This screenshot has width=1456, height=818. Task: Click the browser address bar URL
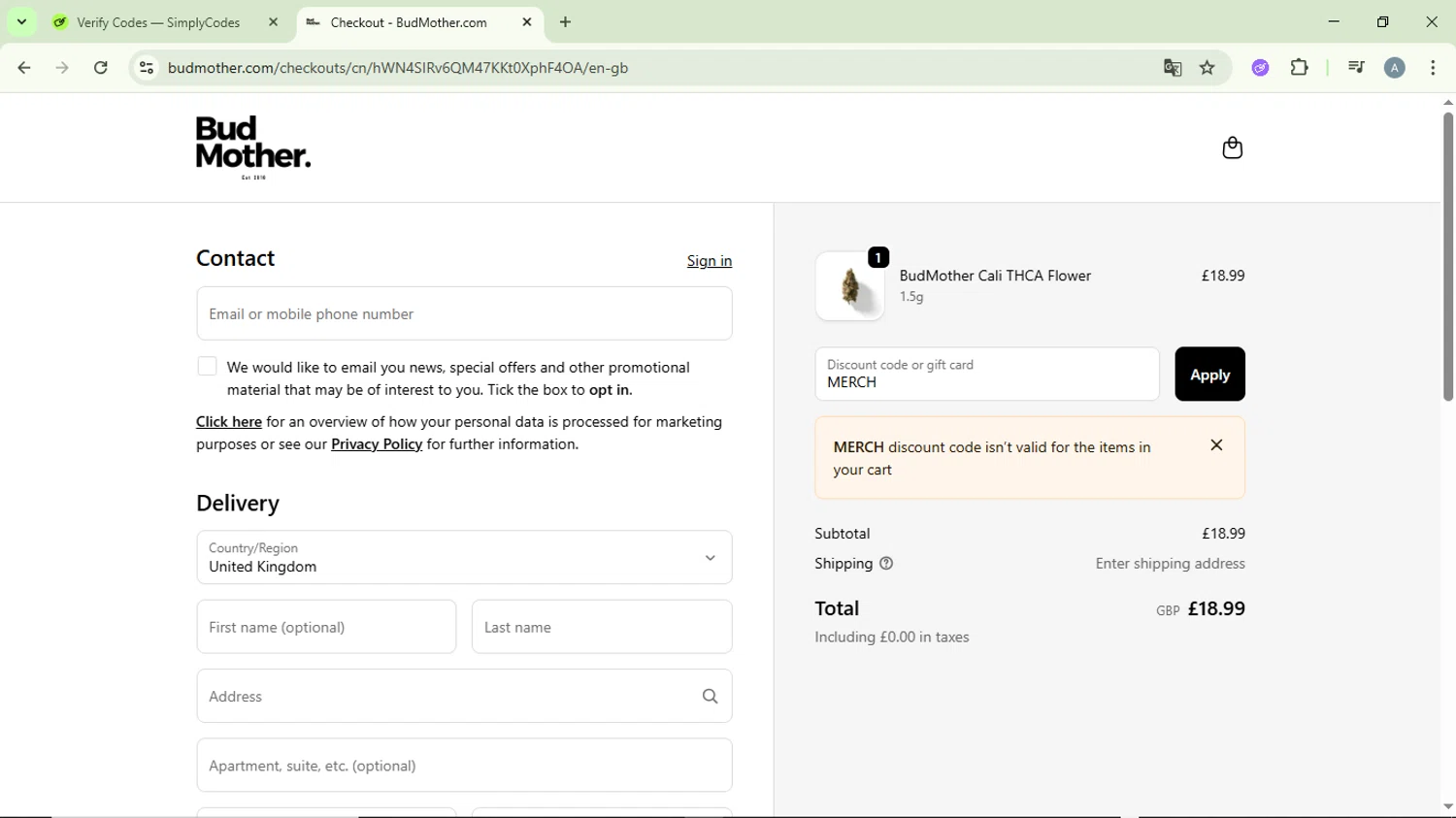398,68
